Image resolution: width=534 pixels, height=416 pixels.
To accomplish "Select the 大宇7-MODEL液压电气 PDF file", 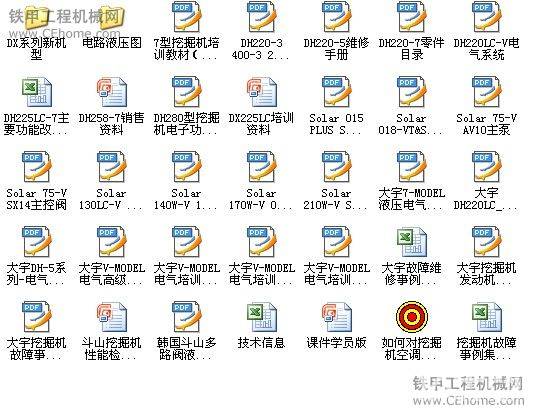I will tap(411, 166).
